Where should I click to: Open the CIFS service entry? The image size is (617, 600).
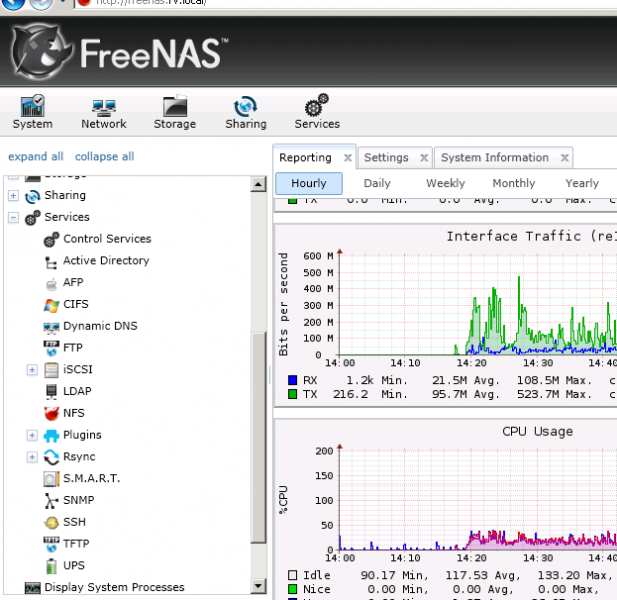click(76, 304)
